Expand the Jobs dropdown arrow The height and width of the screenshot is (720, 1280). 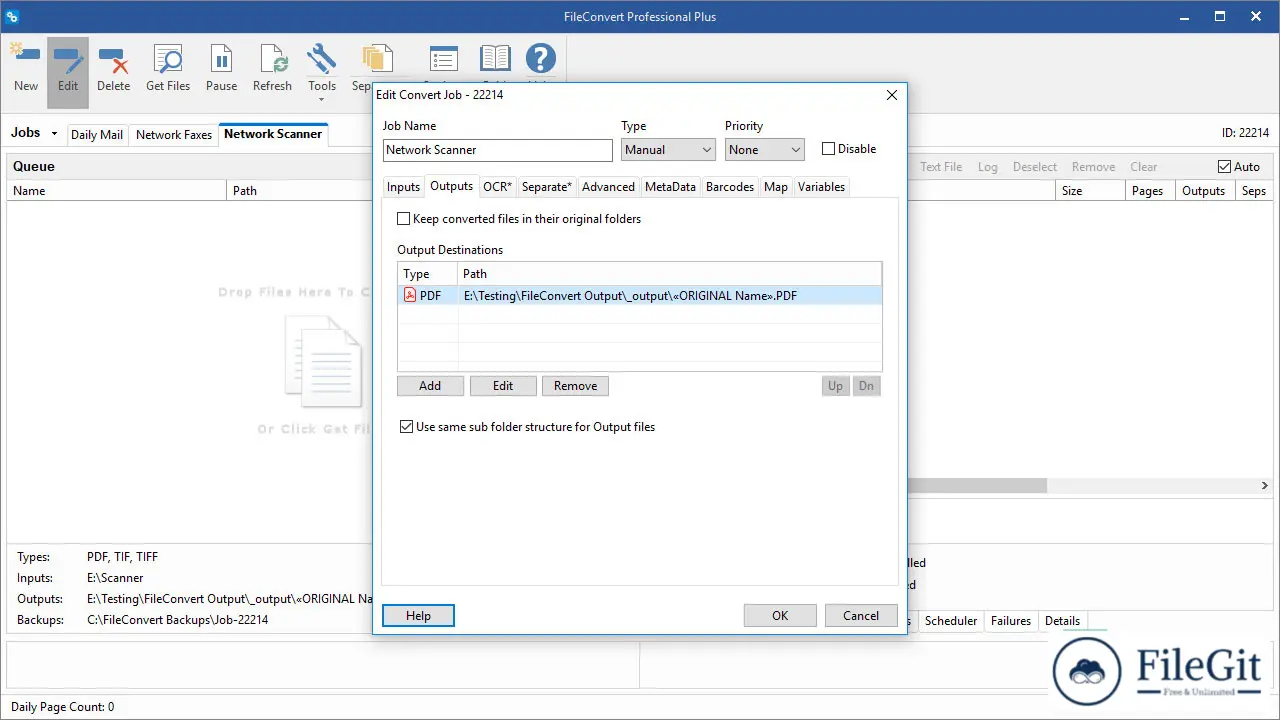[54, 134]
